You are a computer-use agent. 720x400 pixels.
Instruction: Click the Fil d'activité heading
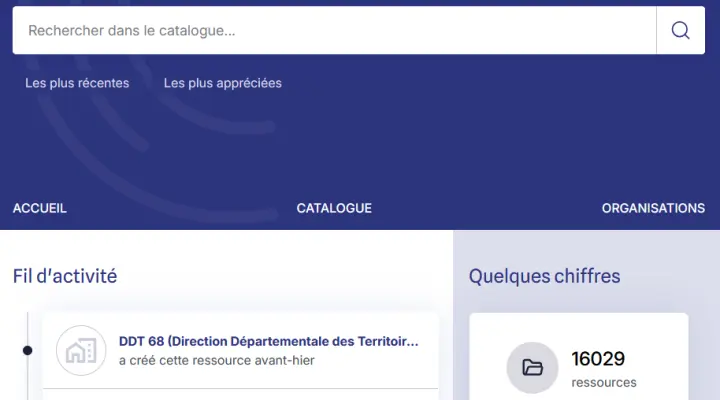[x=65, y=276]
